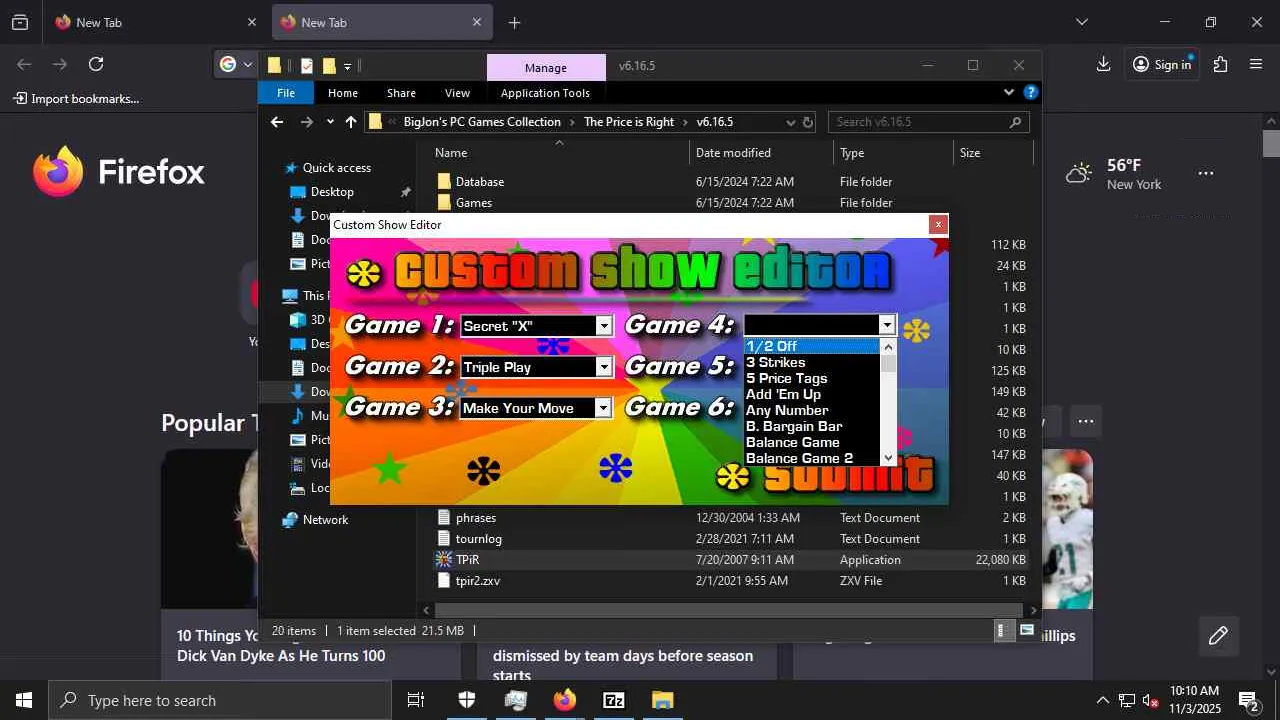Viewport: 1280px width, 720px height.
Task: Select the TPiR application file
Action: tap(732, 560)
